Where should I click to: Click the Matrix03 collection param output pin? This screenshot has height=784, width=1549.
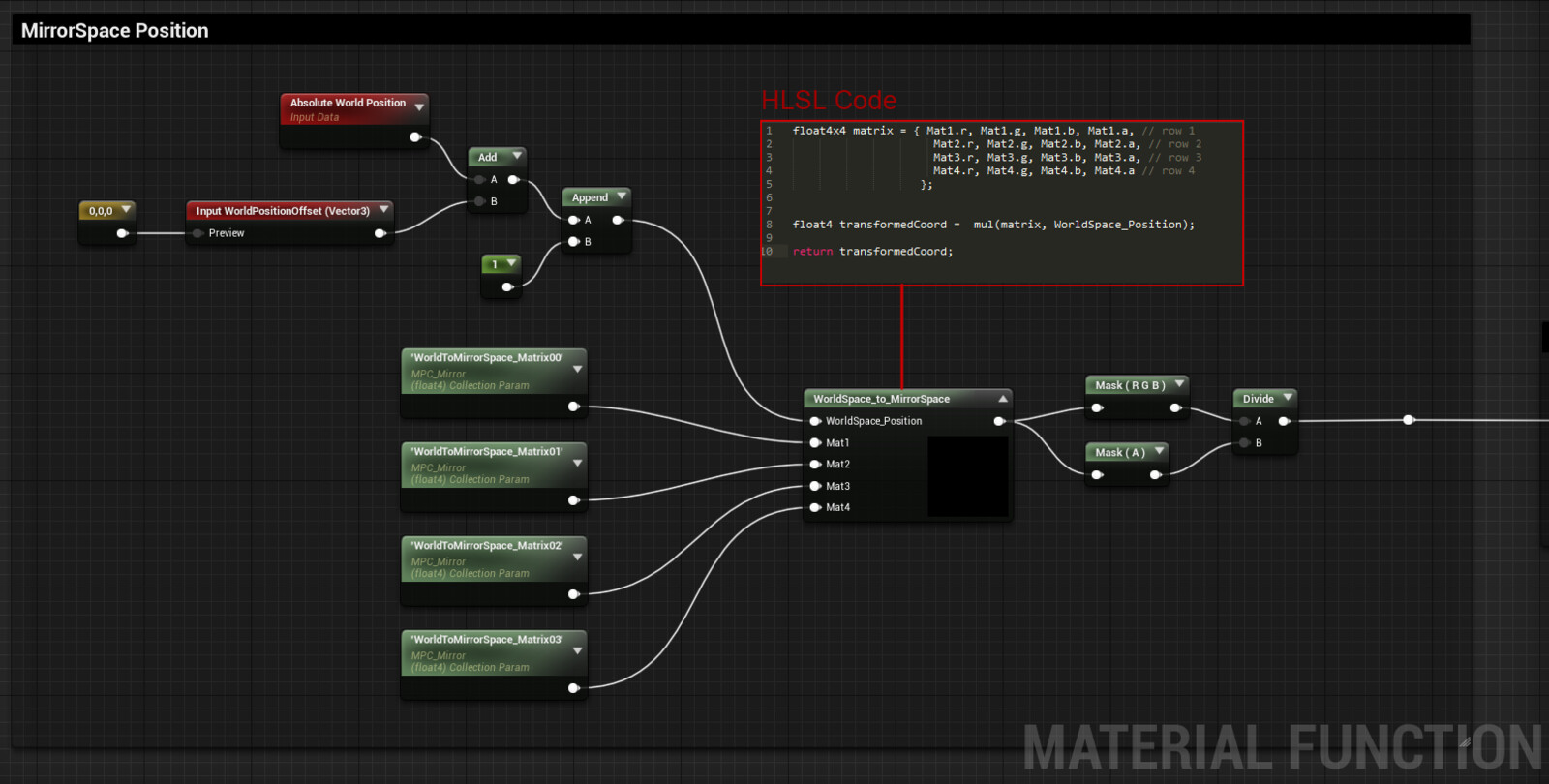pos(574,688)
